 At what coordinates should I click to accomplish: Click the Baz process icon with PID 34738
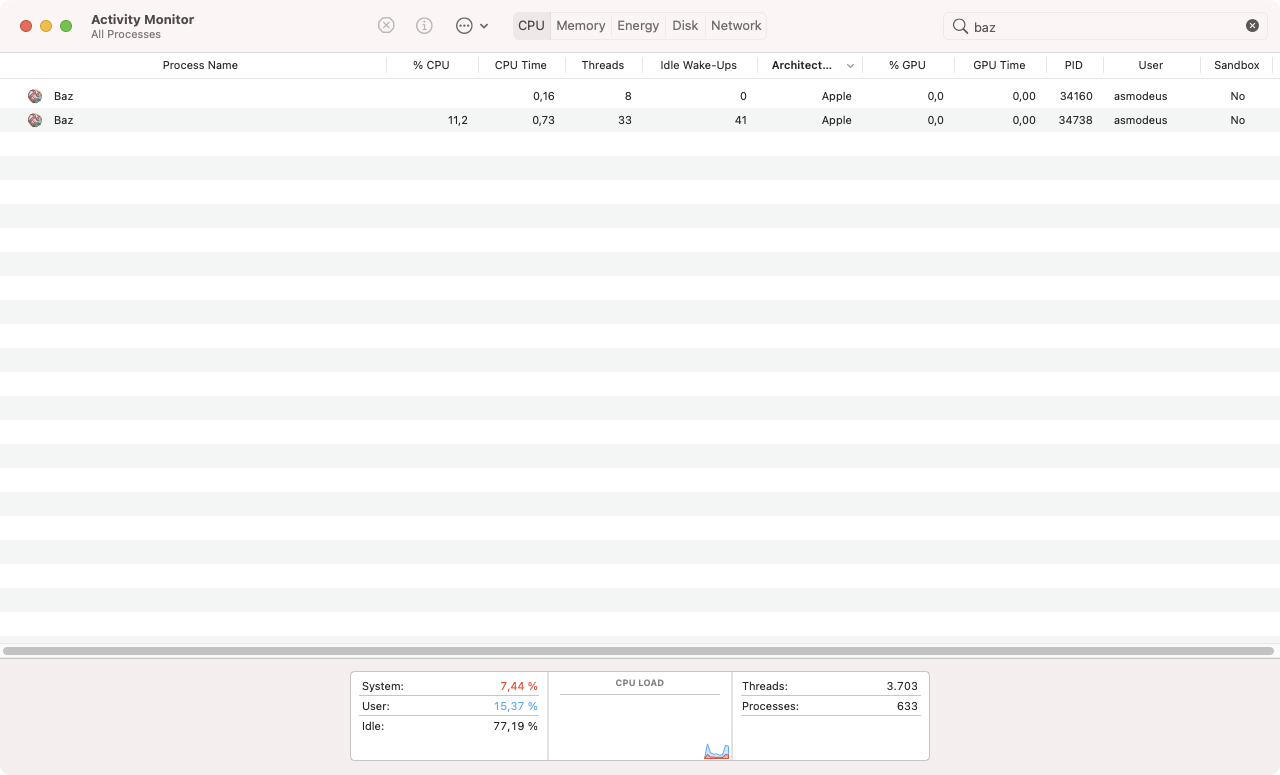[x=35, y=120]
